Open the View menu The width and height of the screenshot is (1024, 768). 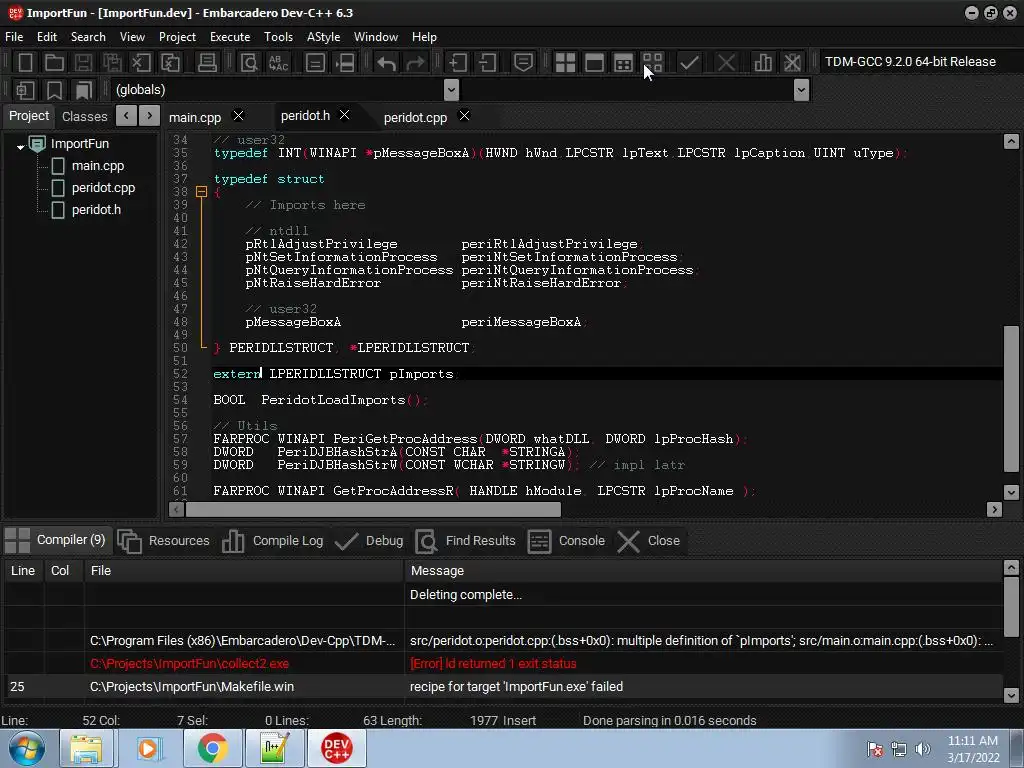[132, 37]
